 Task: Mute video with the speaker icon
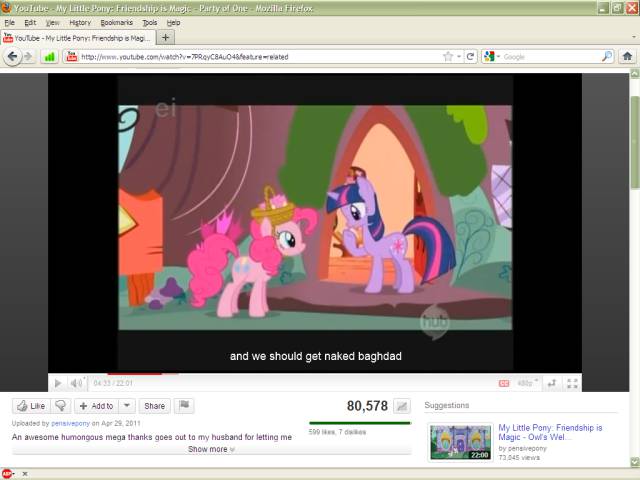[x=76, y=383]
